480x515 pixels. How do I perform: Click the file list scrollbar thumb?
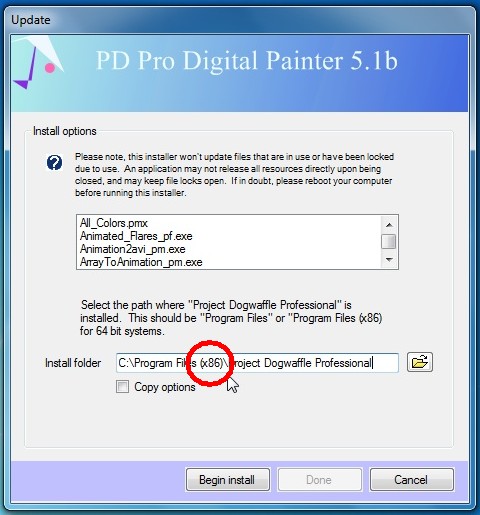[x=389, y=241]
